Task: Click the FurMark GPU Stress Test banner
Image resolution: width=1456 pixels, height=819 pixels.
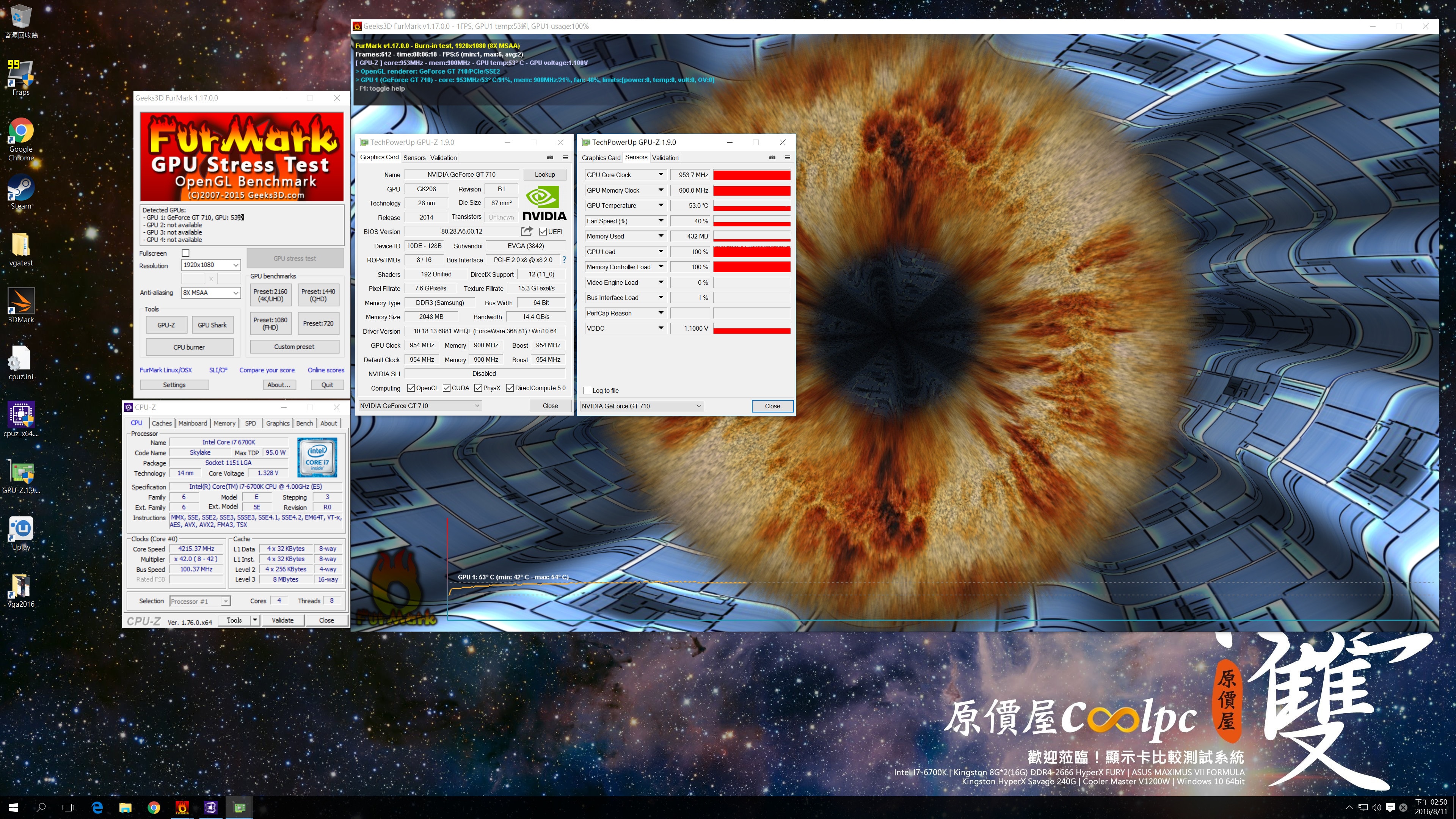Action: 242,156
